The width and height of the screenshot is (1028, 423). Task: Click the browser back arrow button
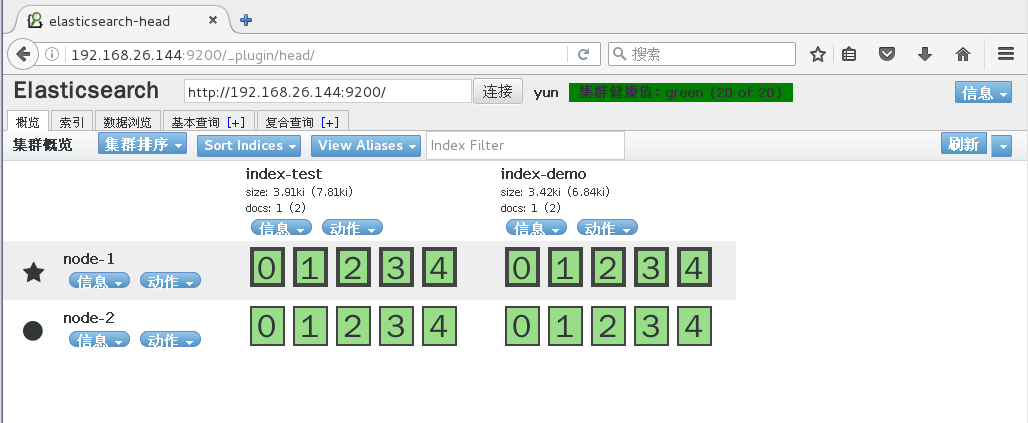click(x=23, y=54)
